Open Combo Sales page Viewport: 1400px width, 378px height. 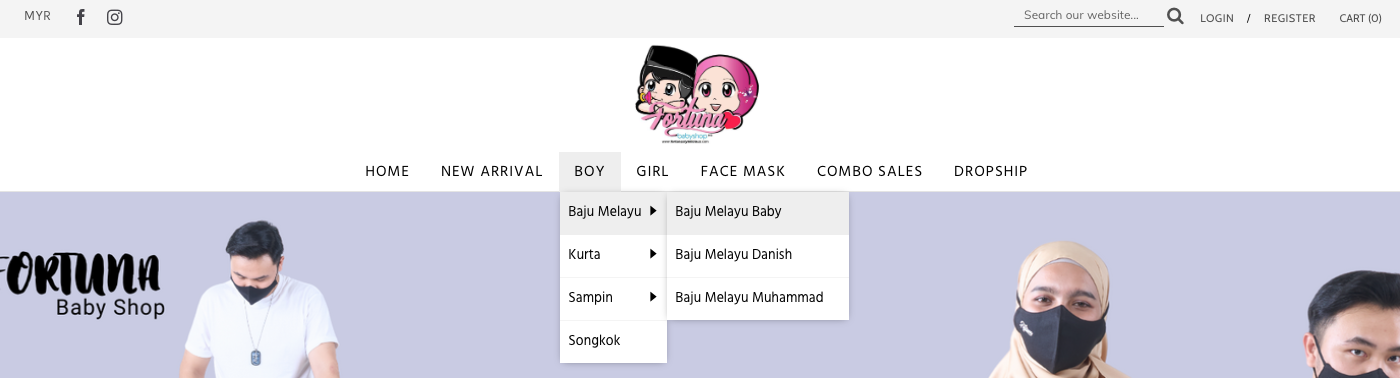(870, 171)
